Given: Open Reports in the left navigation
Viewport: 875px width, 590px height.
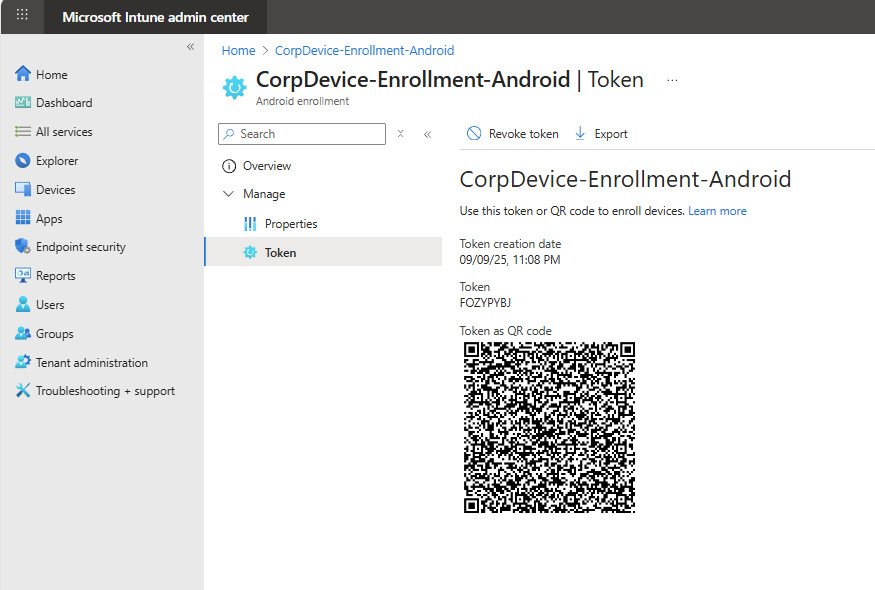Looking at the screenshot, I should click(55, 276).
